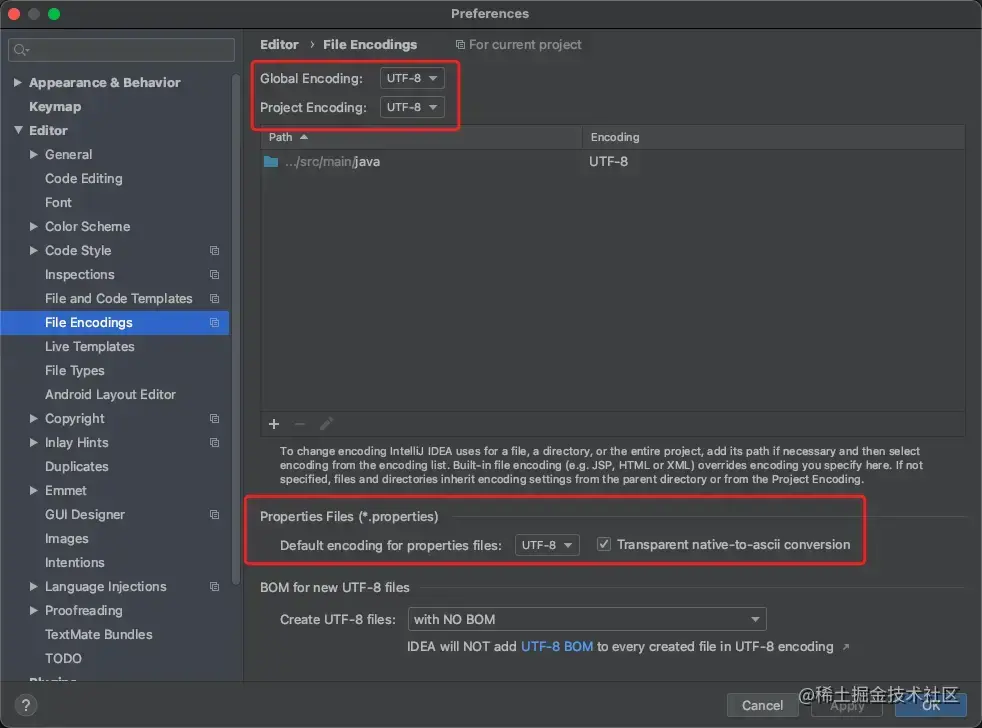Select the .../src/main/java path row
The width and height of the screenshot is (982, 728).
pyautogui.click(x=612, y=162)
